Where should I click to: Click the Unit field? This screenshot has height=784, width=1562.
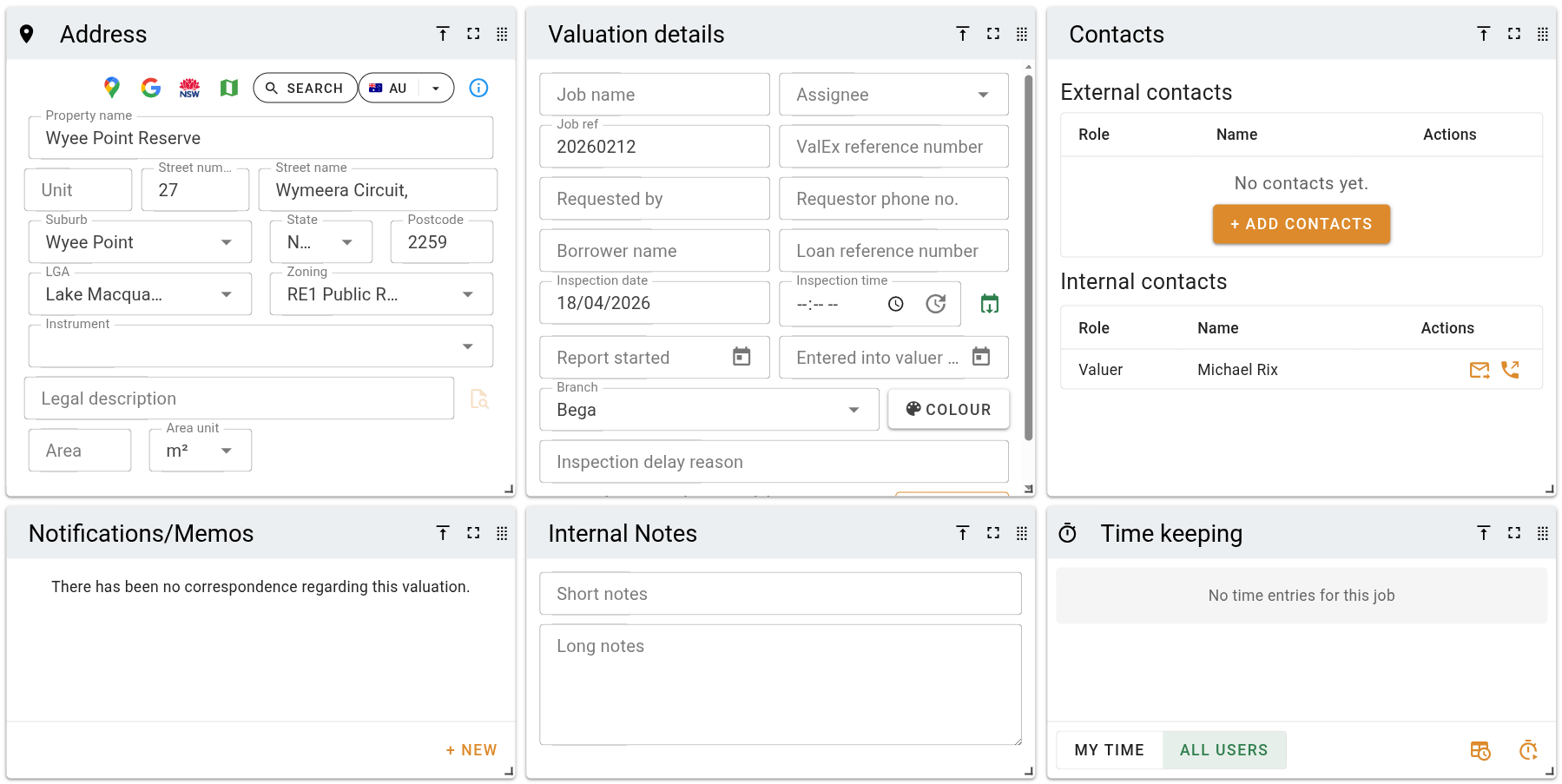78,190
